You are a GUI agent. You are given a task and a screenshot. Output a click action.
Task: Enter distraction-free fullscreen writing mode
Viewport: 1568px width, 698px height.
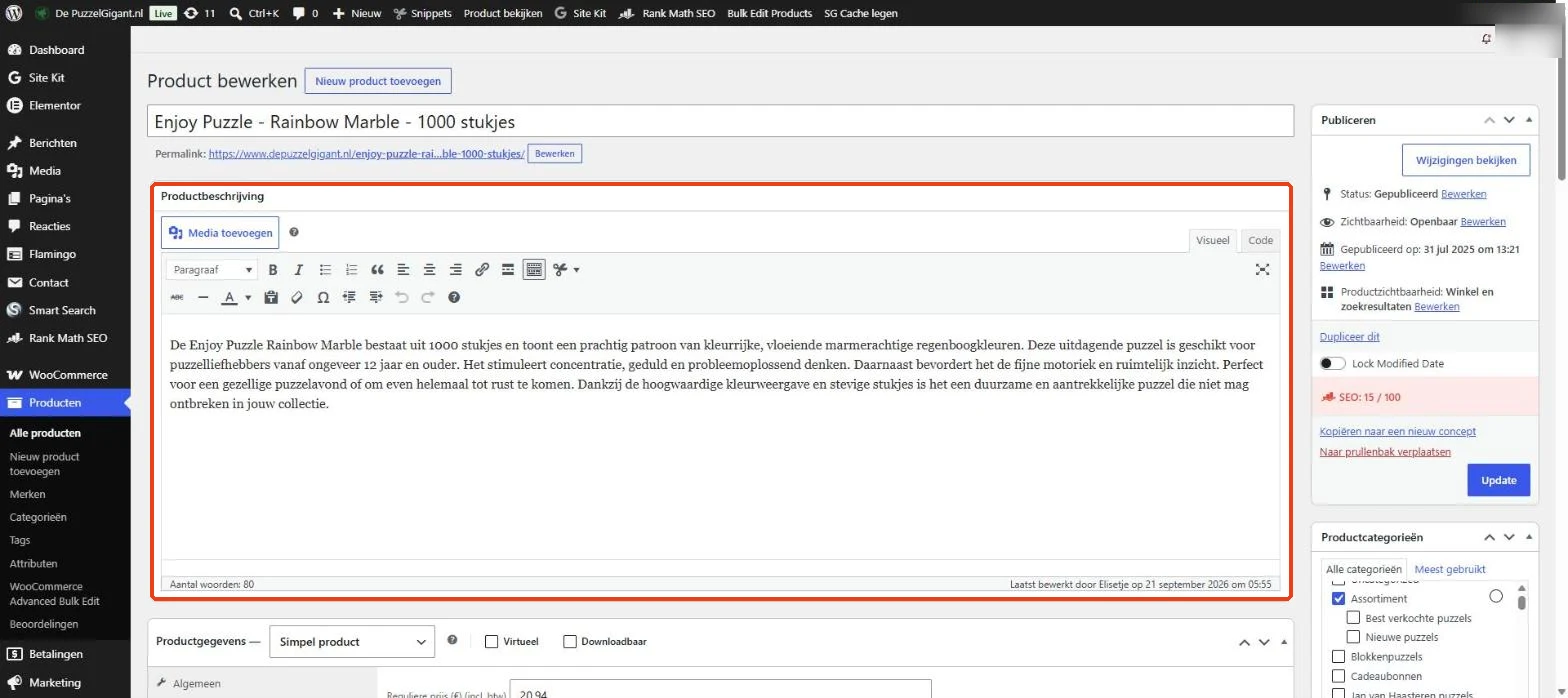(x=1262, y=270)
